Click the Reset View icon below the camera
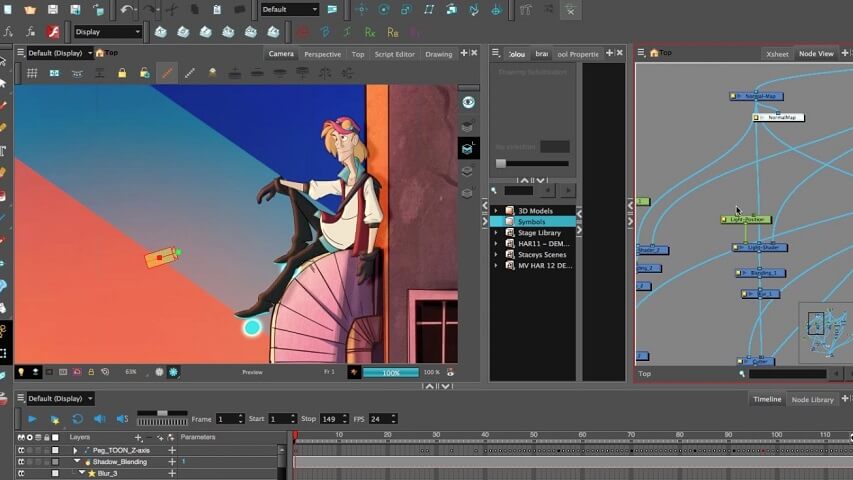Screen dimensions: 853x480 [105, 372]
